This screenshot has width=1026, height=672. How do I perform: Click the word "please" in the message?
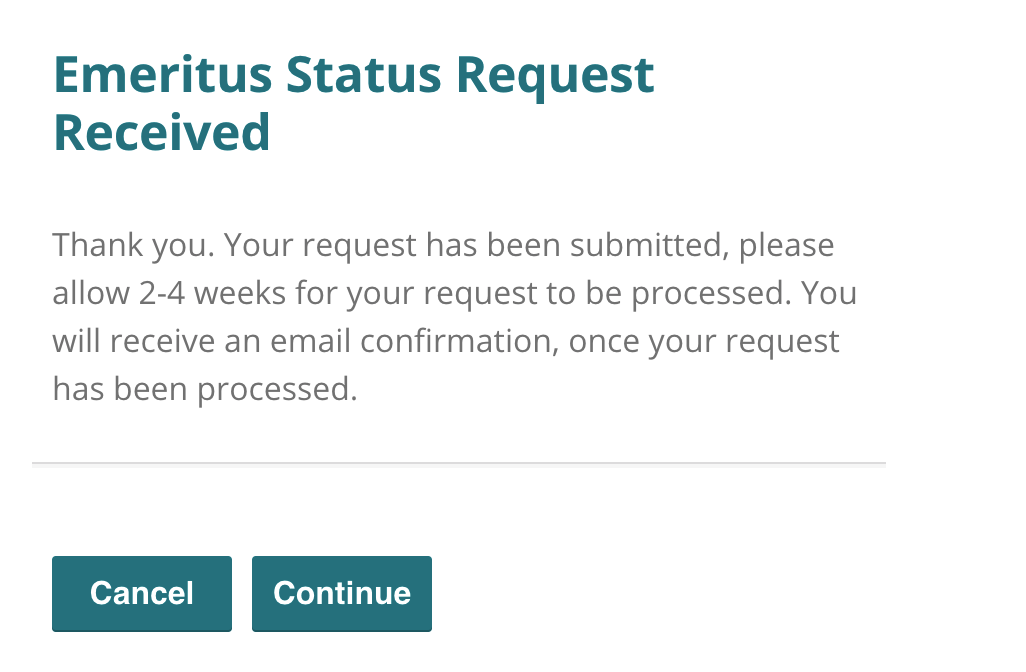[786, 244]
